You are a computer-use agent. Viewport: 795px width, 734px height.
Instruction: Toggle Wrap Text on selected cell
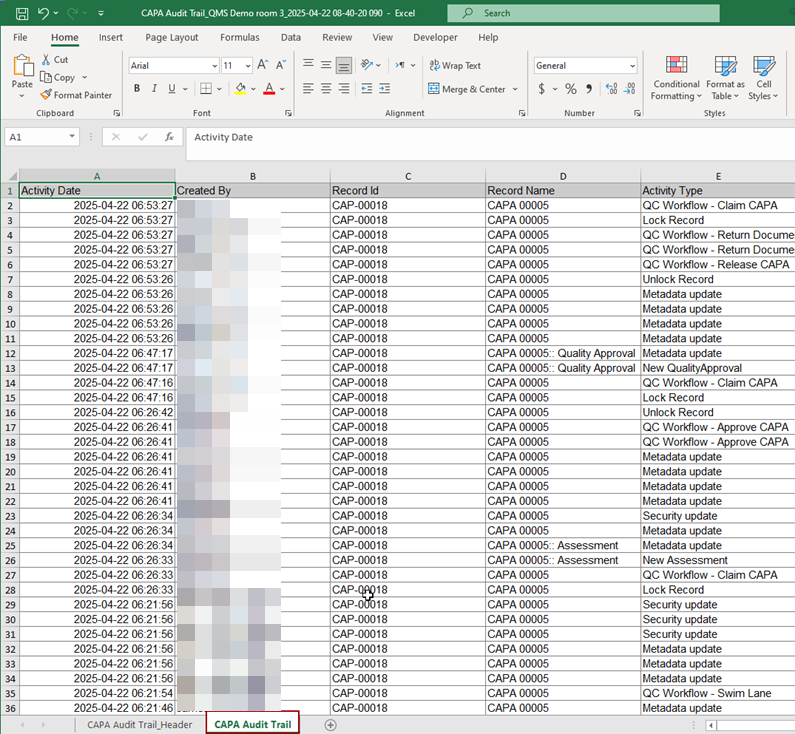pos(454,65)
